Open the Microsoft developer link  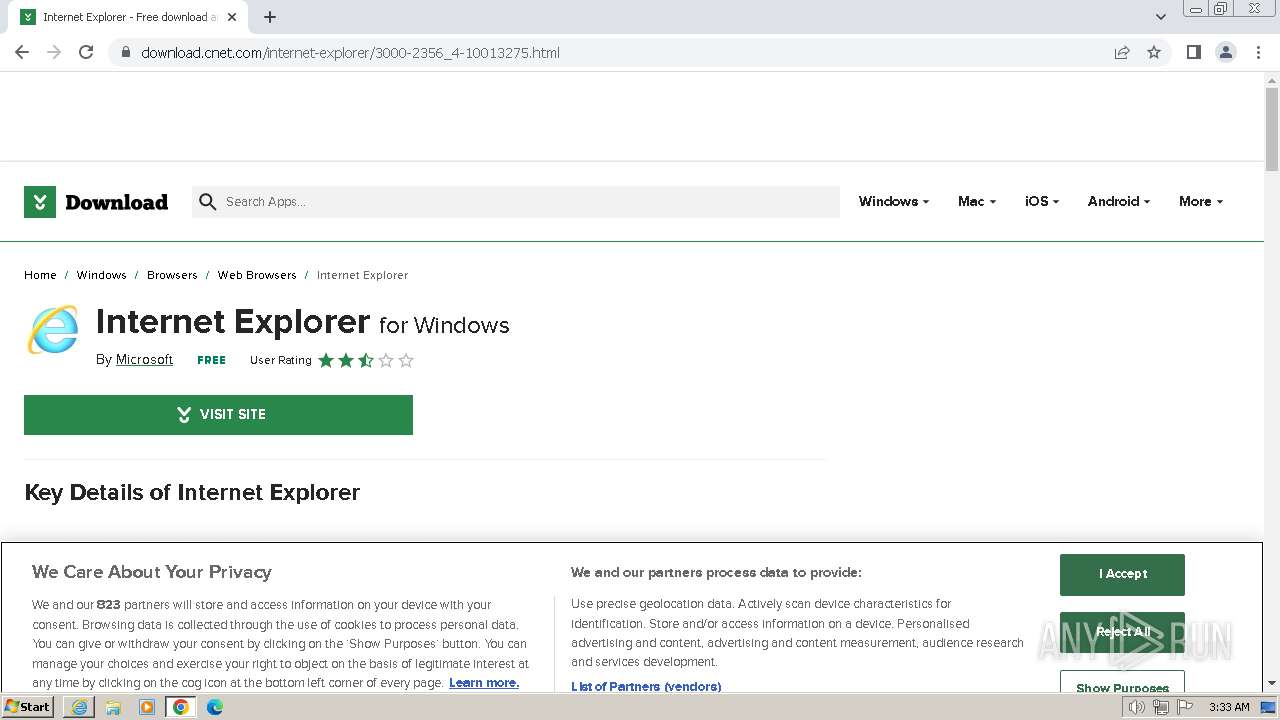click(144, 360)
